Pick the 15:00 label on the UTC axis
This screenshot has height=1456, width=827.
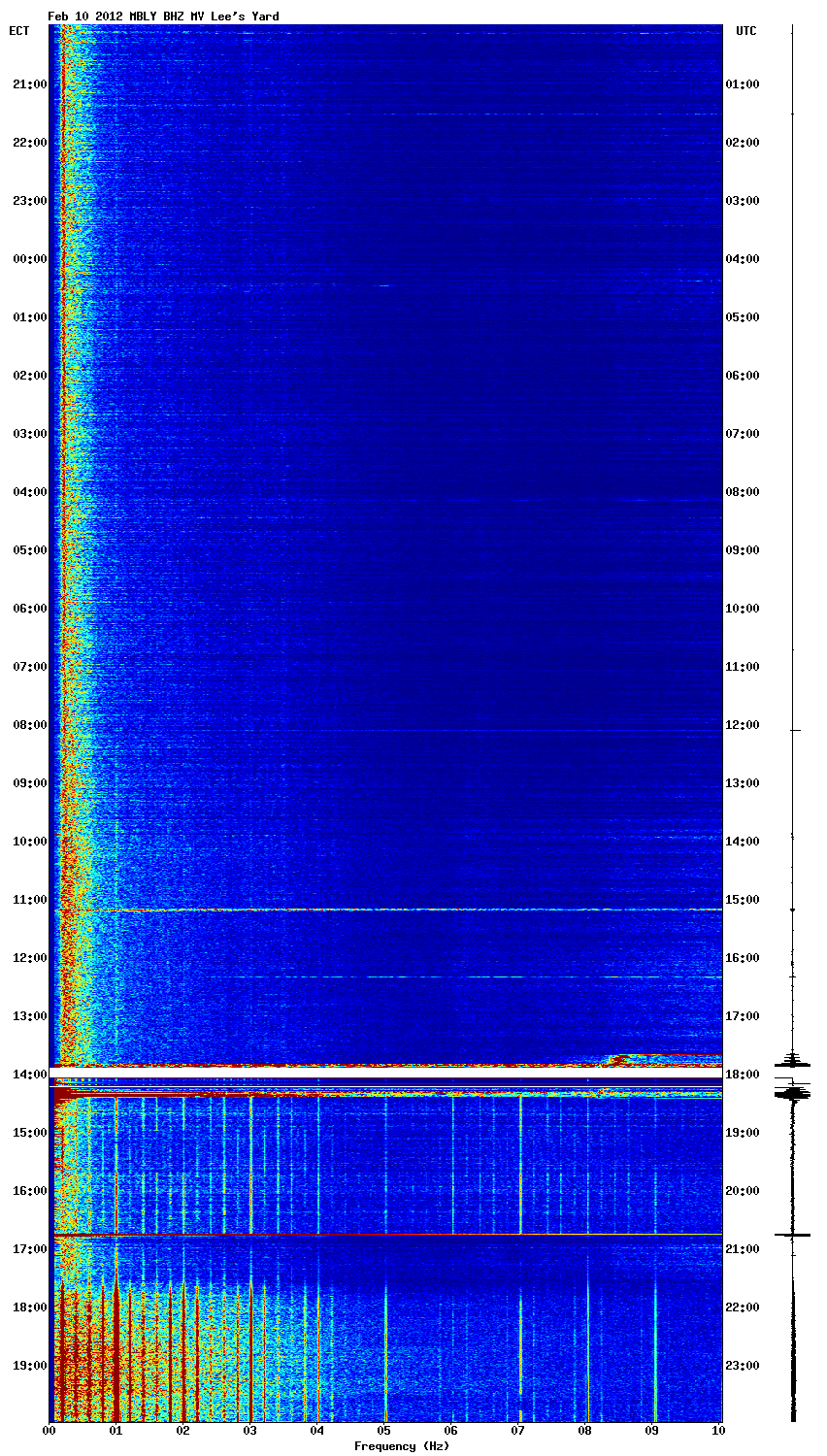tap(743, 900)
